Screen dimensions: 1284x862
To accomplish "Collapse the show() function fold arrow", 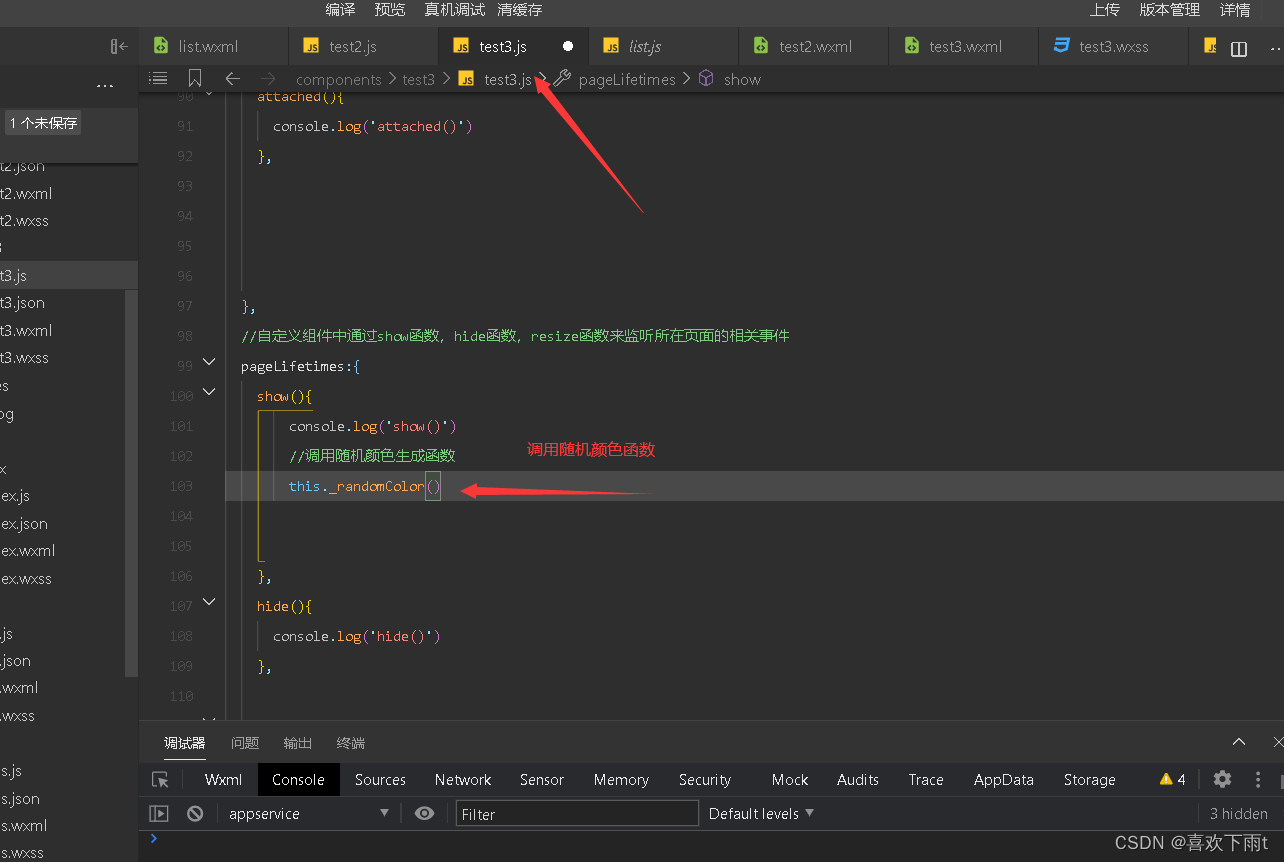I will (x=209, y=392).
